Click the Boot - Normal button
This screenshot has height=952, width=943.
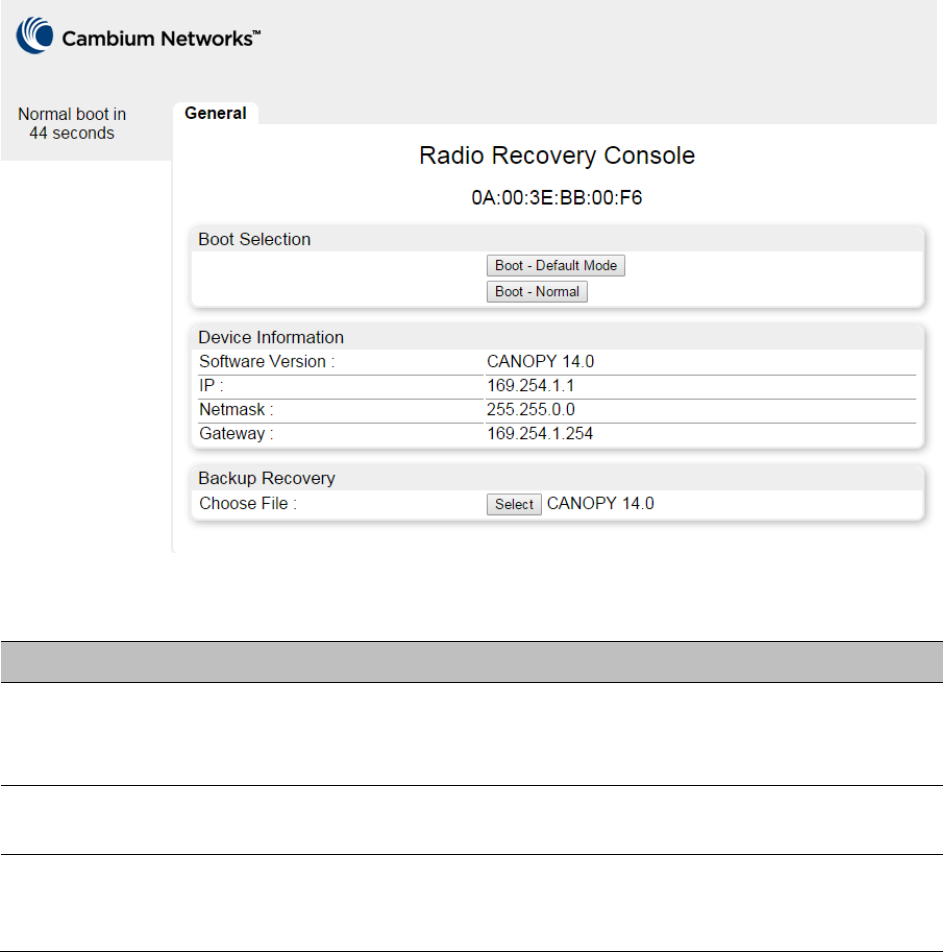point(537,291)
